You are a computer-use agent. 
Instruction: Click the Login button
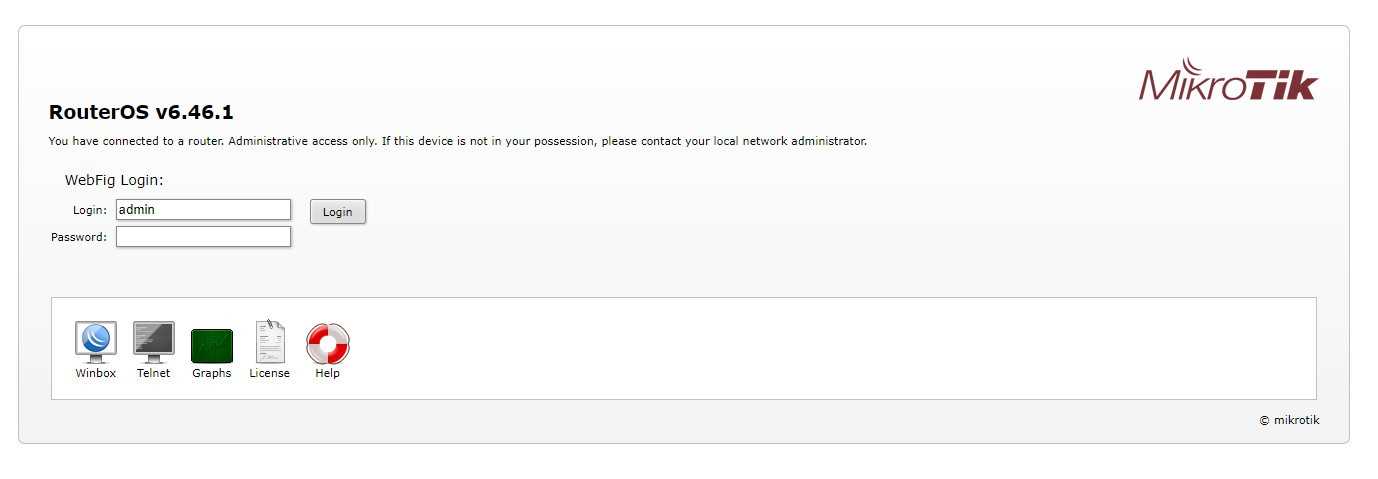pos(338,212)
